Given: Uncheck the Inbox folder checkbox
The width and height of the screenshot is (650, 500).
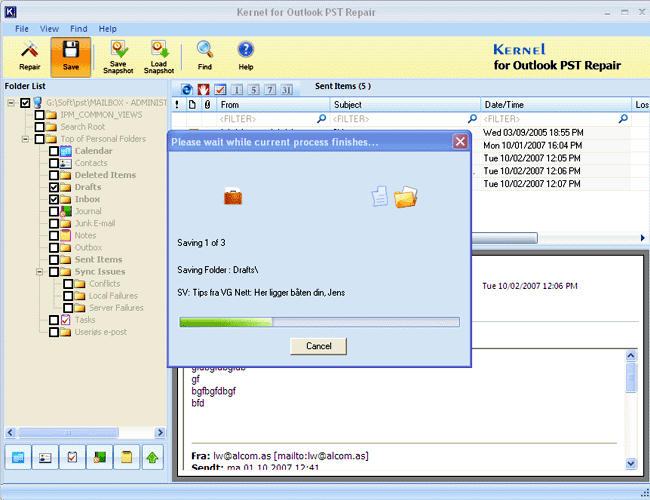Looking at the screenshot, I should click(x=53, y=199).
